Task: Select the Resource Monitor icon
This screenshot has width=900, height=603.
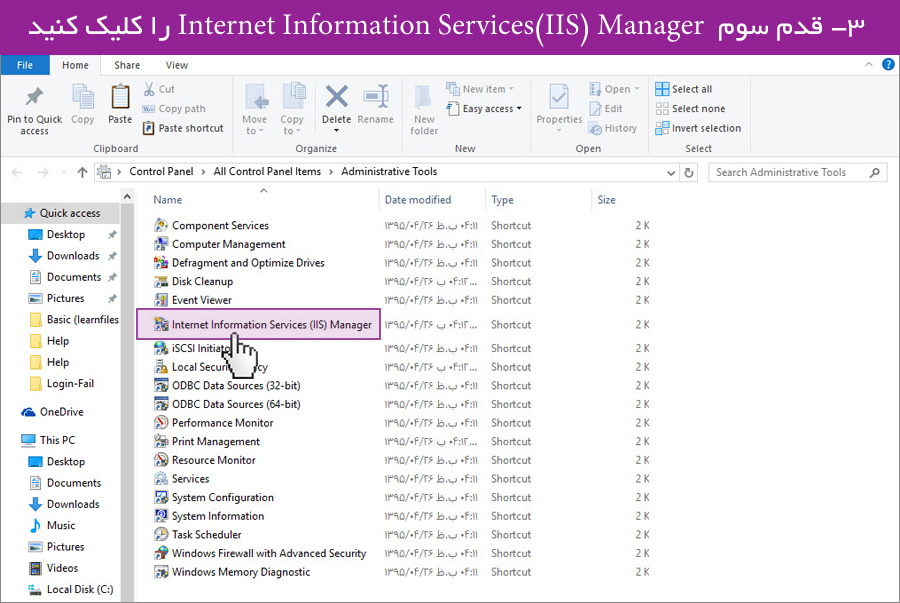Action: (x=161, y=460)
